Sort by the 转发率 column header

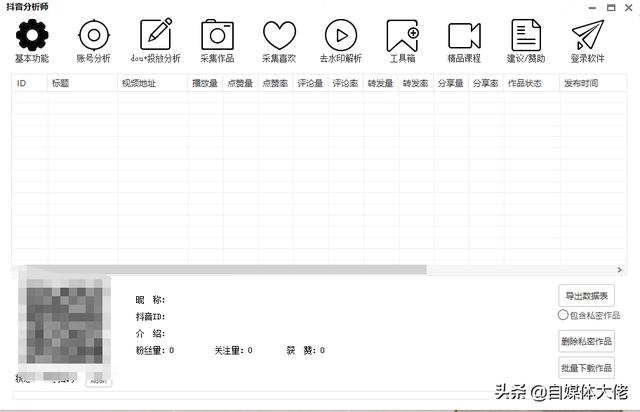416,83
